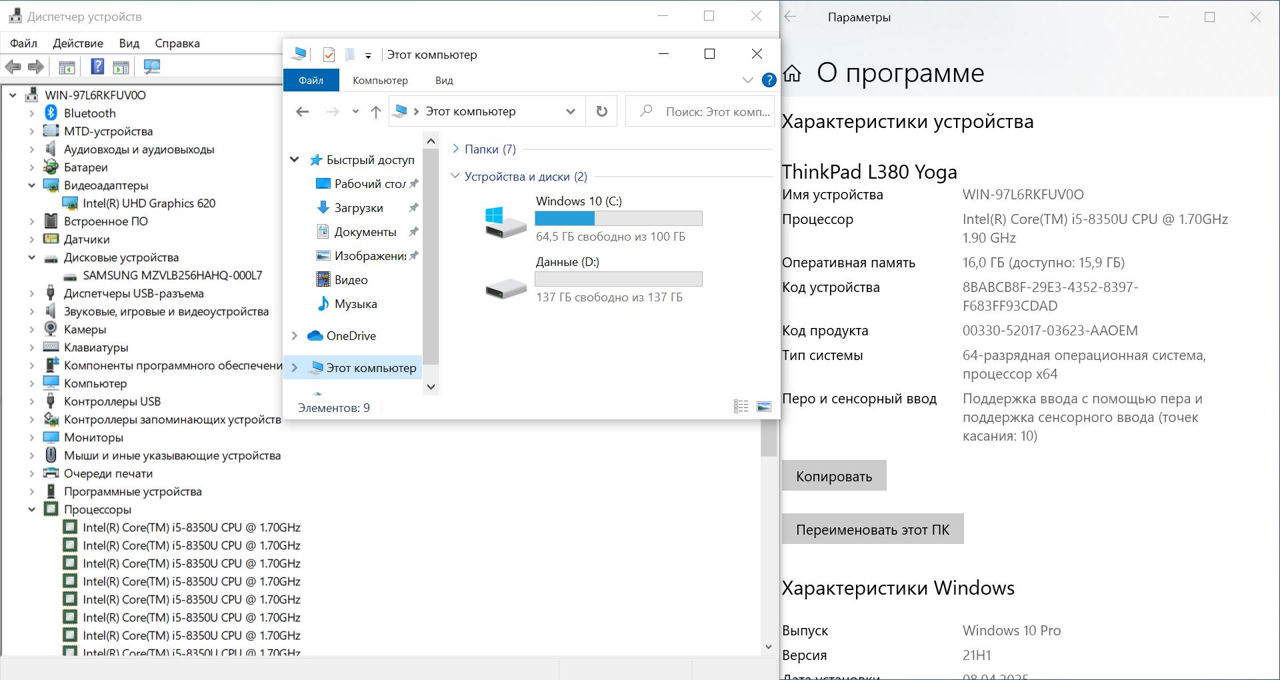
Task: Open the Explorer help question mark icon
Action: point(769,81)
